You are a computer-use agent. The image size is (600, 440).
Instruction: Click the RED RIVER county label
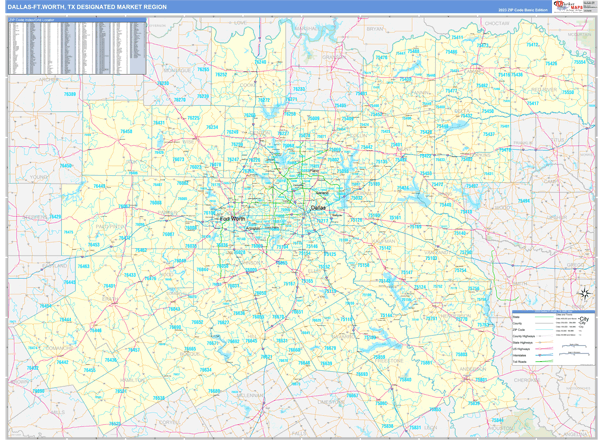pos(544,90)
